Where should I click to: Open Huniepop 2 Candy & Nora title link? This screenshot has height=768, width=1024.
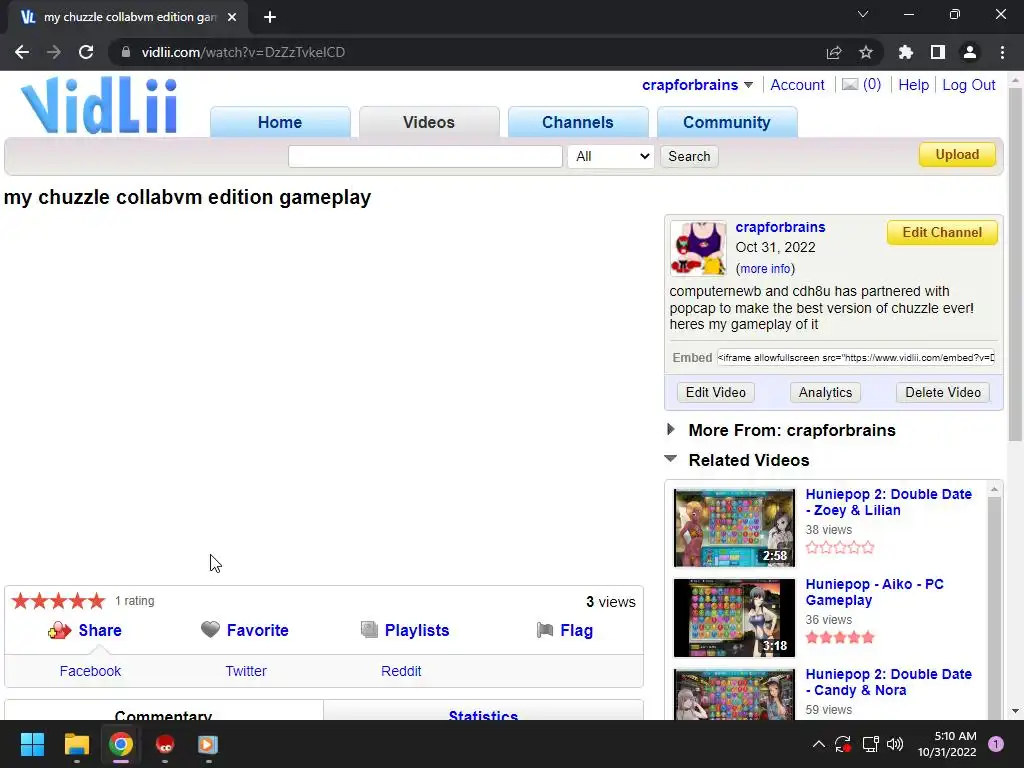click(x=888, y=682)
